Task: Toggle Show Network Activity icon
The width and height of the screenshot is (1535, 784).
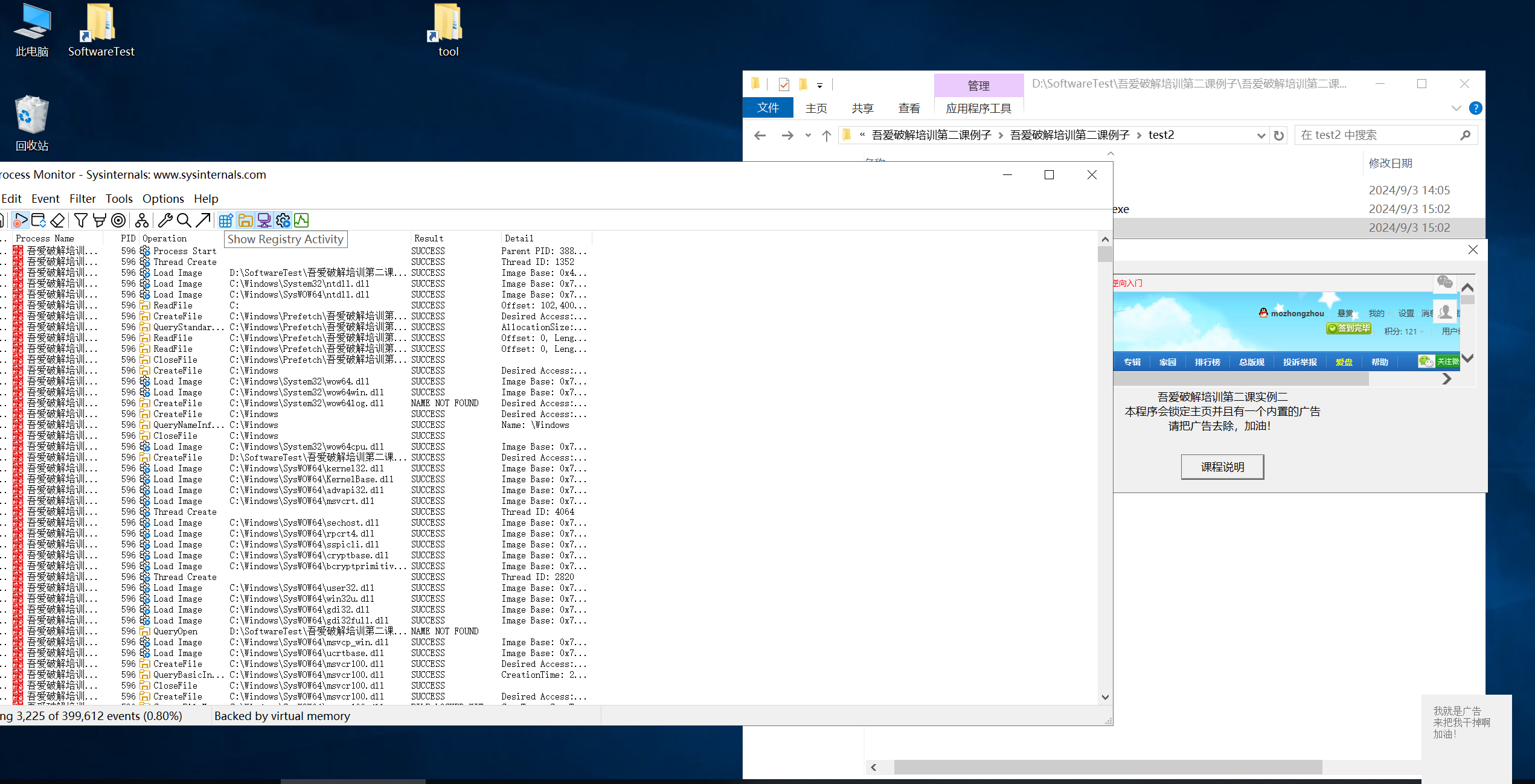Action: (x=264, y=220)
